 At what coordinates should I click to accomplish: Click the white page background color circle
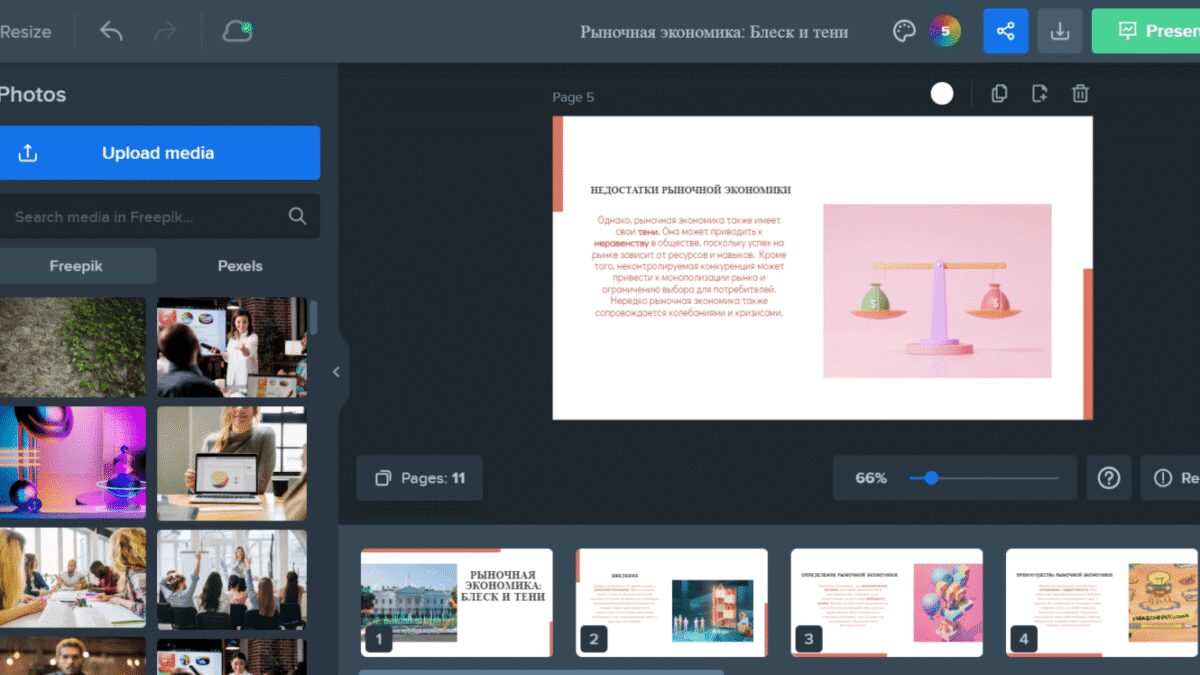(x=941, y=94)
